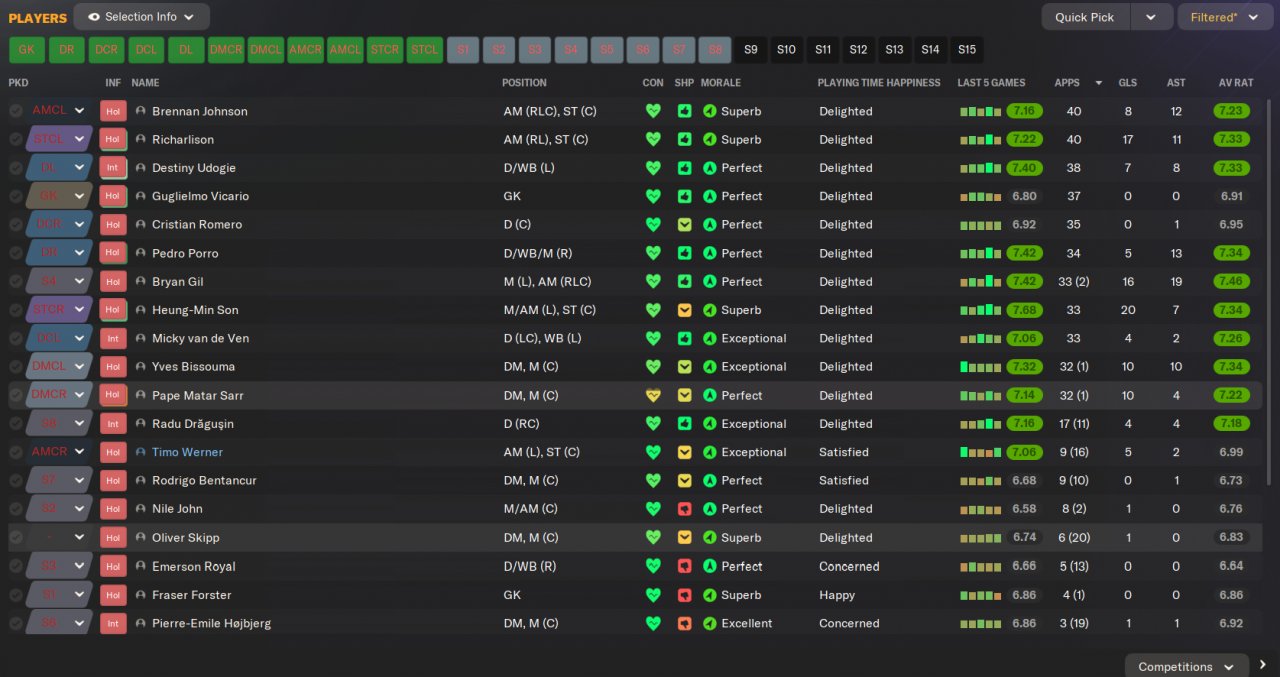Select the GK position chip
1280x677 pixels.
click(26, 50)
